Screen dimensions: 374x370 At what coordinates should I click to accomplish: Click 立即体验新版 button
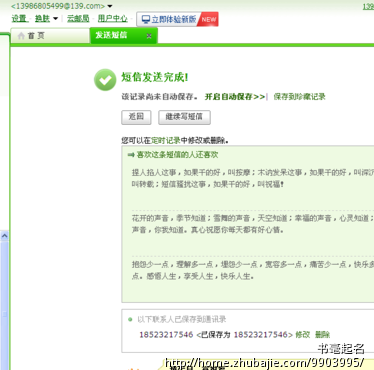coord(177,19)
